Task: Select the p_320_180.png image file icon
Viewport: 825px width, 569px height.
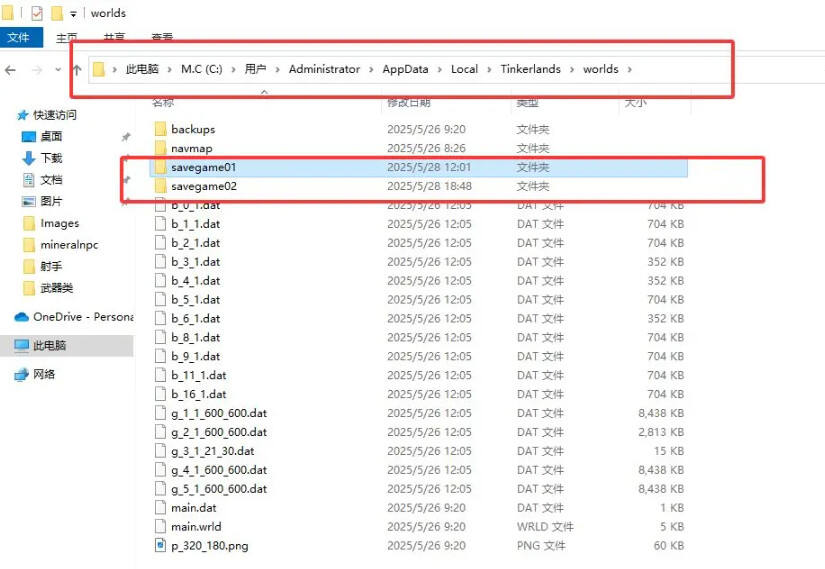Action: point(160,545)
